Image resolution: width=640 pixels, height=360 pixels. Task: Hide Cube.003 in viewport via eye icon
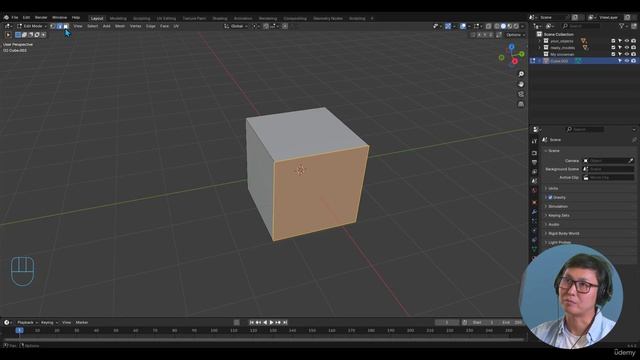[627, 61]
